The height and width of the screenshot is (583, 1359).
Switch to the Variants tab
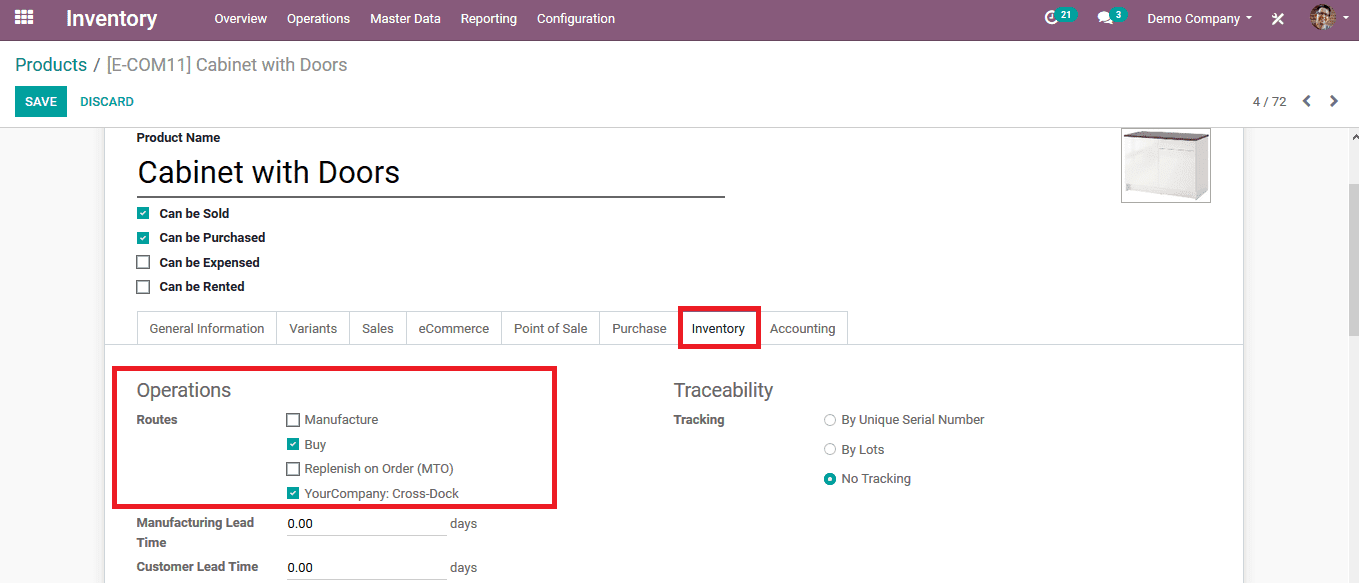(313, 328)
